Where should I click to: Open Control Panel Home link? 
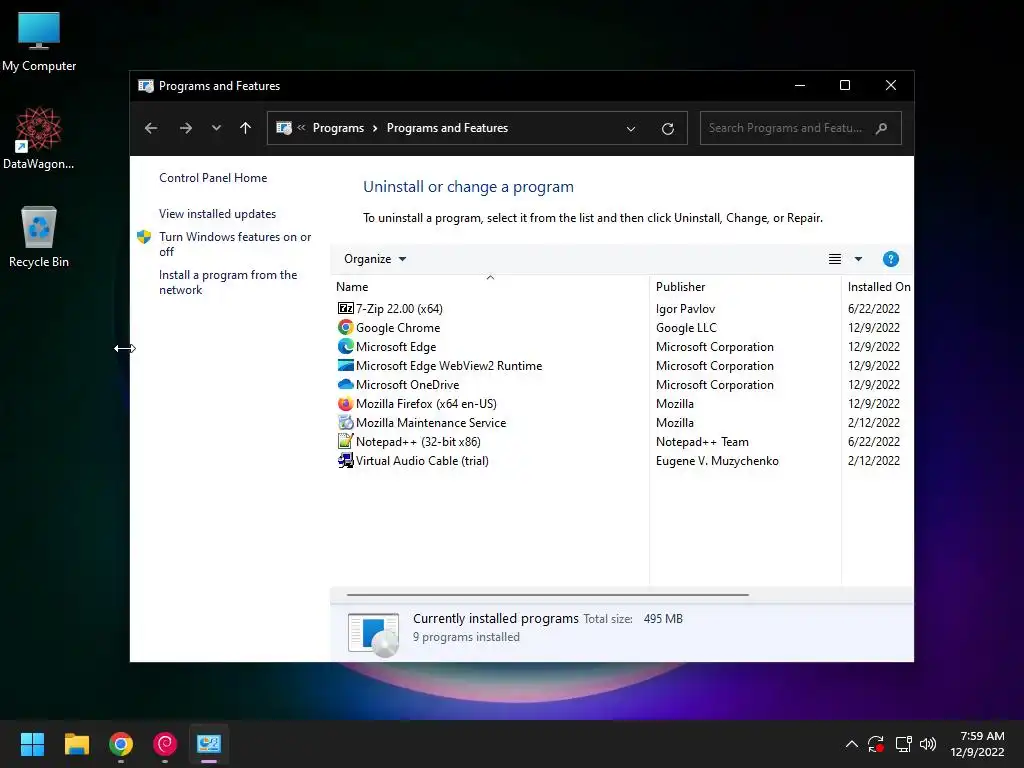(213, 178)
